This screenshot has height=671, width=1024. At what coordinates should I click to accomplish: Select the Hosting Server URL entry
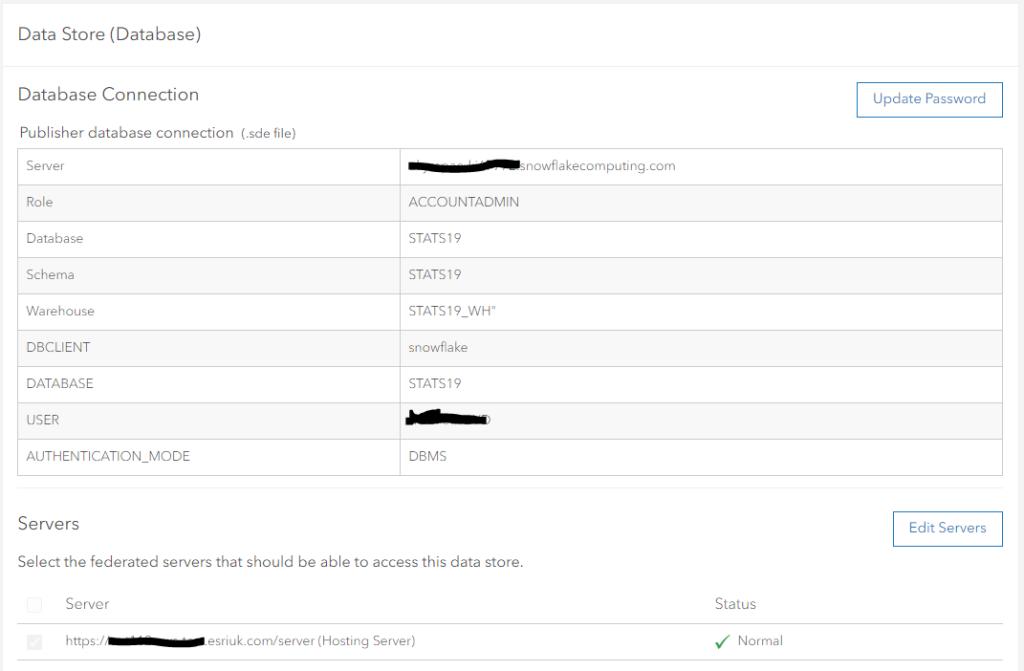point(240,641)
